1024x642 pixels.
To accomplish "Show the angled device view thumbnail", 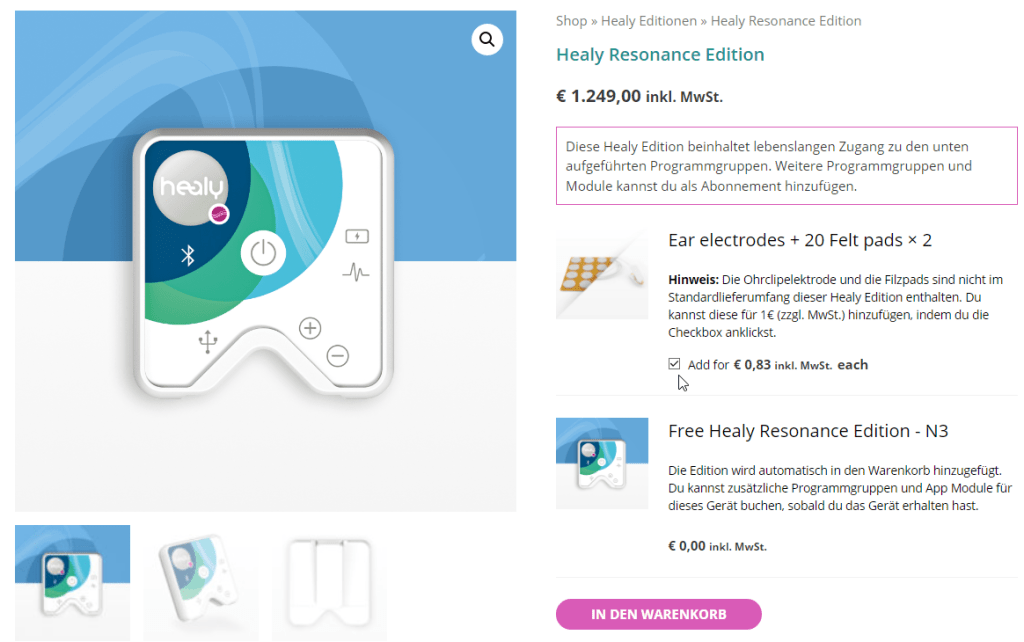I will click(x=200, y=583).
